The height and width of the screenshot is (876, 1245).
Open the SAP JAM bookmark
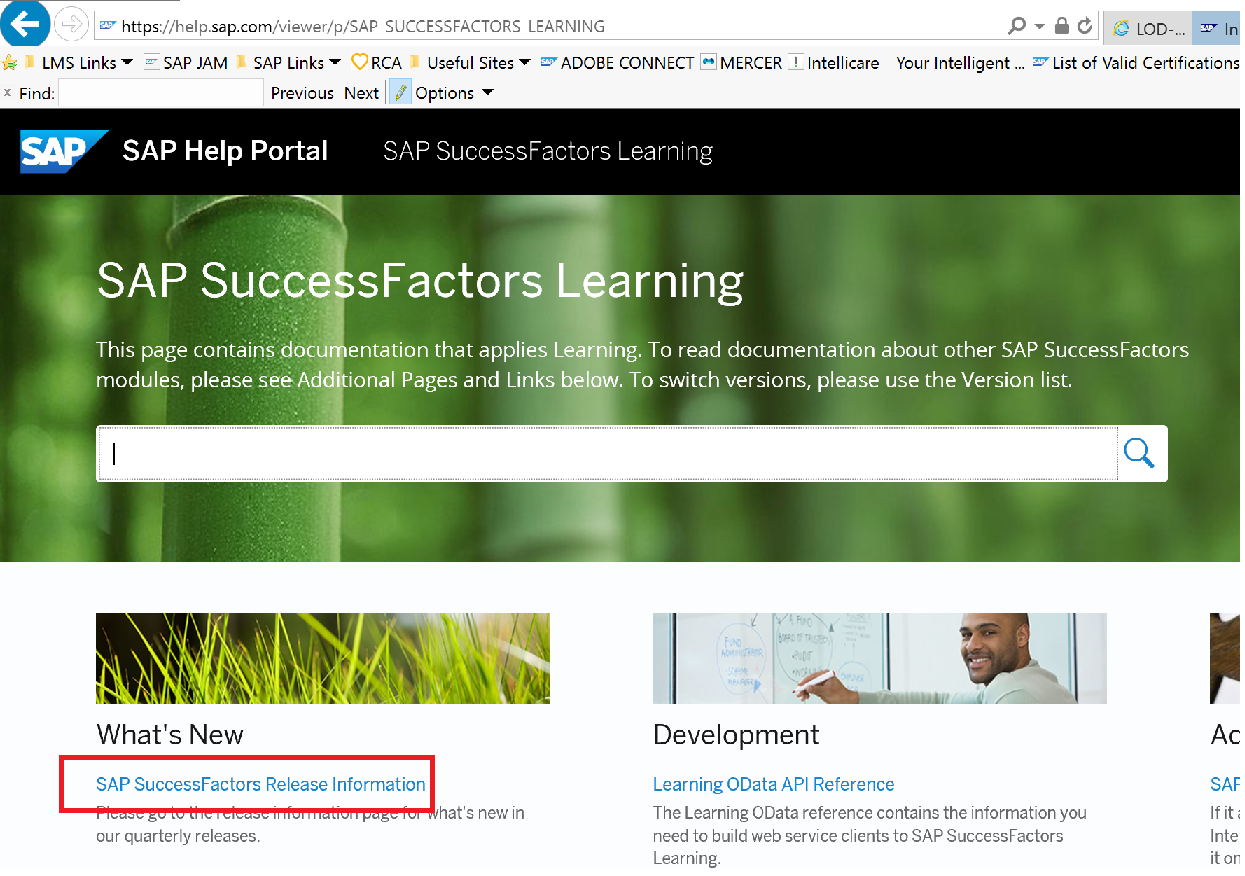(x=186, y=63)
